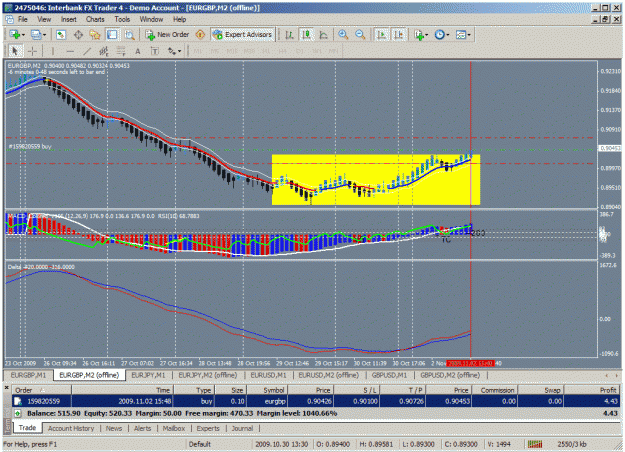Toggle the Terminal window button
This screenshot has width=625, height=452.
(x=112, y=35)
